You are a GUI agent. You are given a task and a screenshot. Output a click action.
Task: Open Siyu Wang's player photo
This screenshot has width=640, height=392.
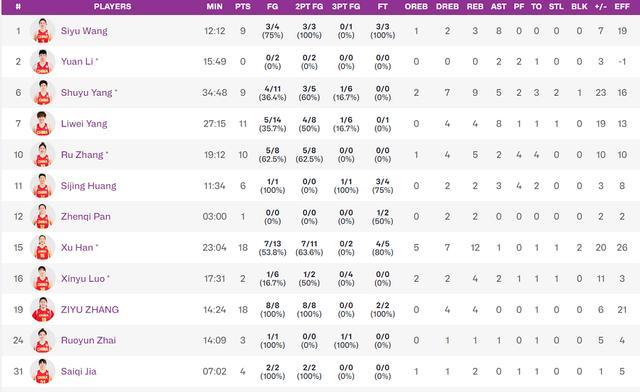click(43, 31)
